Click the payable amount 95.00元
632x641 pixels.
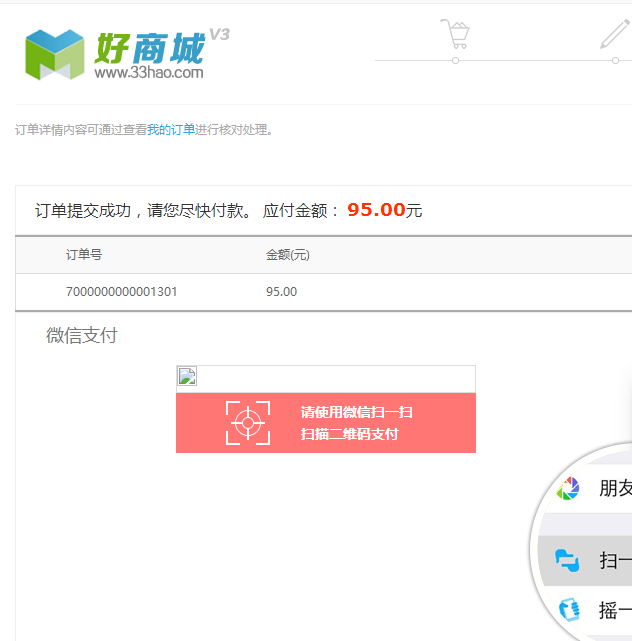(x=385, y=210)
